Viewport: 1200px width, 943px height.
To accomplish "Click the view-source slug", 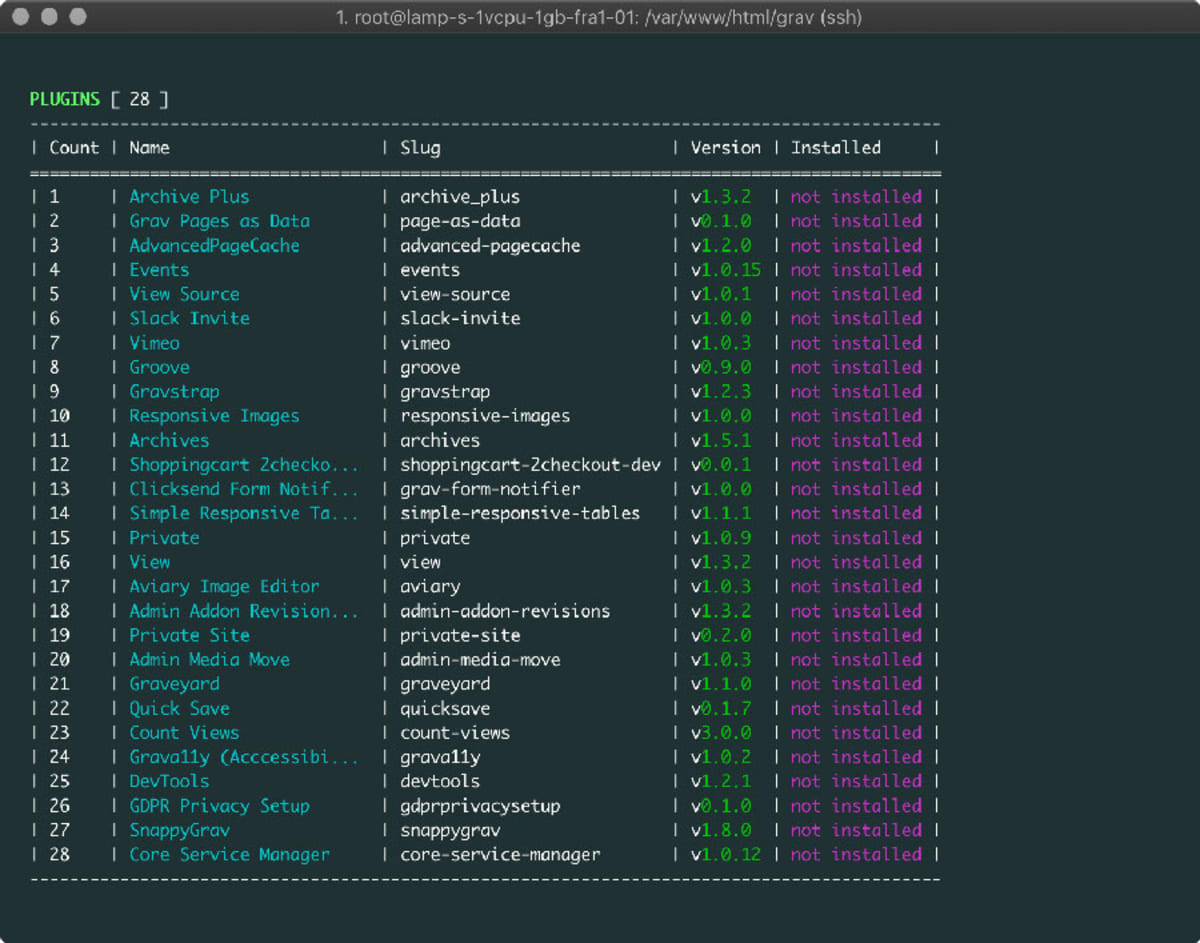I will [x=455, y=294].
